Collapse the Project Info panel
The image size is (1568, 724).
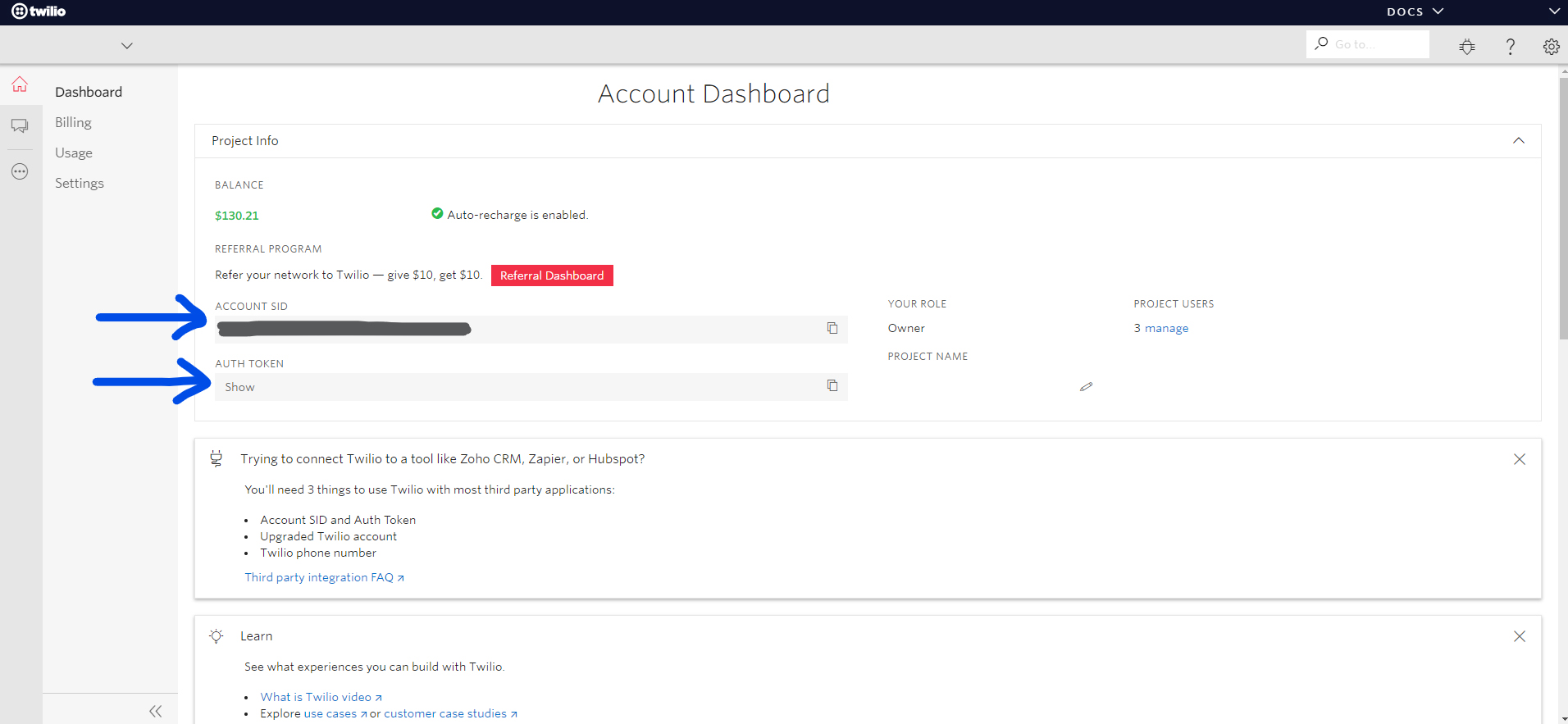pyautogui.click(x=1518, y=140)
